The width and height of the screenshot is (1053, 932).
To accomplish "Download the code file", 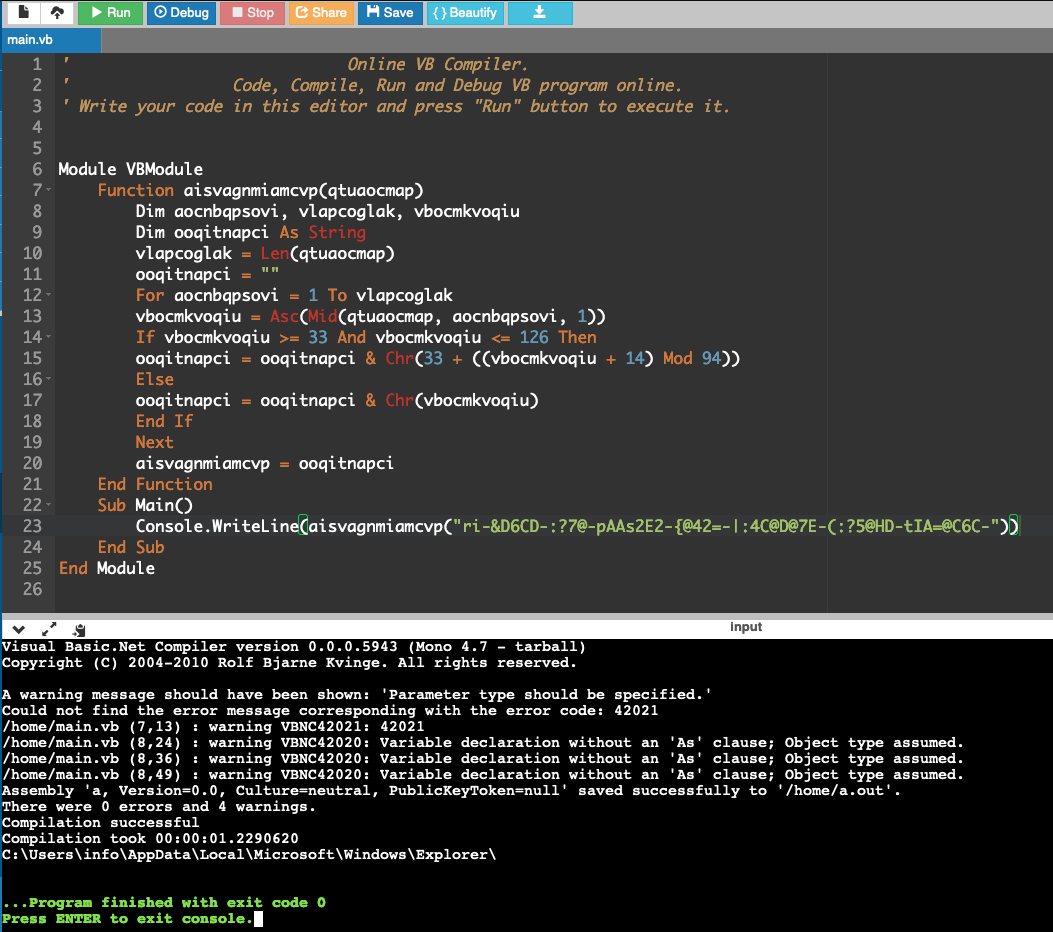I will point(540,13).
